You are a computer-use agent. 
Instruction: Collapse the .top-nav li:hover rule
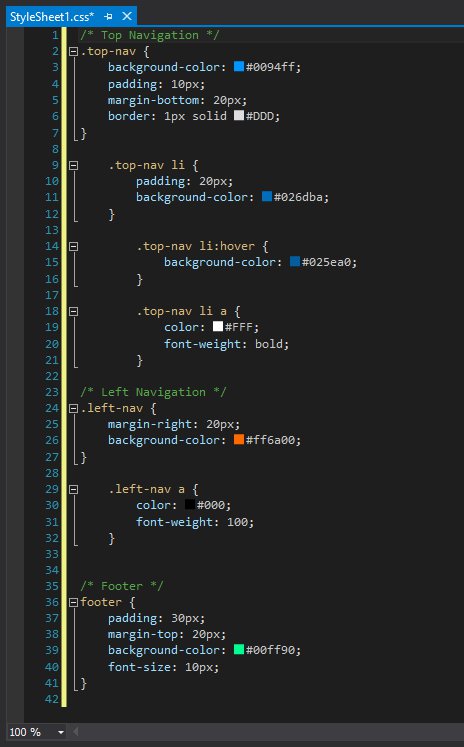[73, 246]
